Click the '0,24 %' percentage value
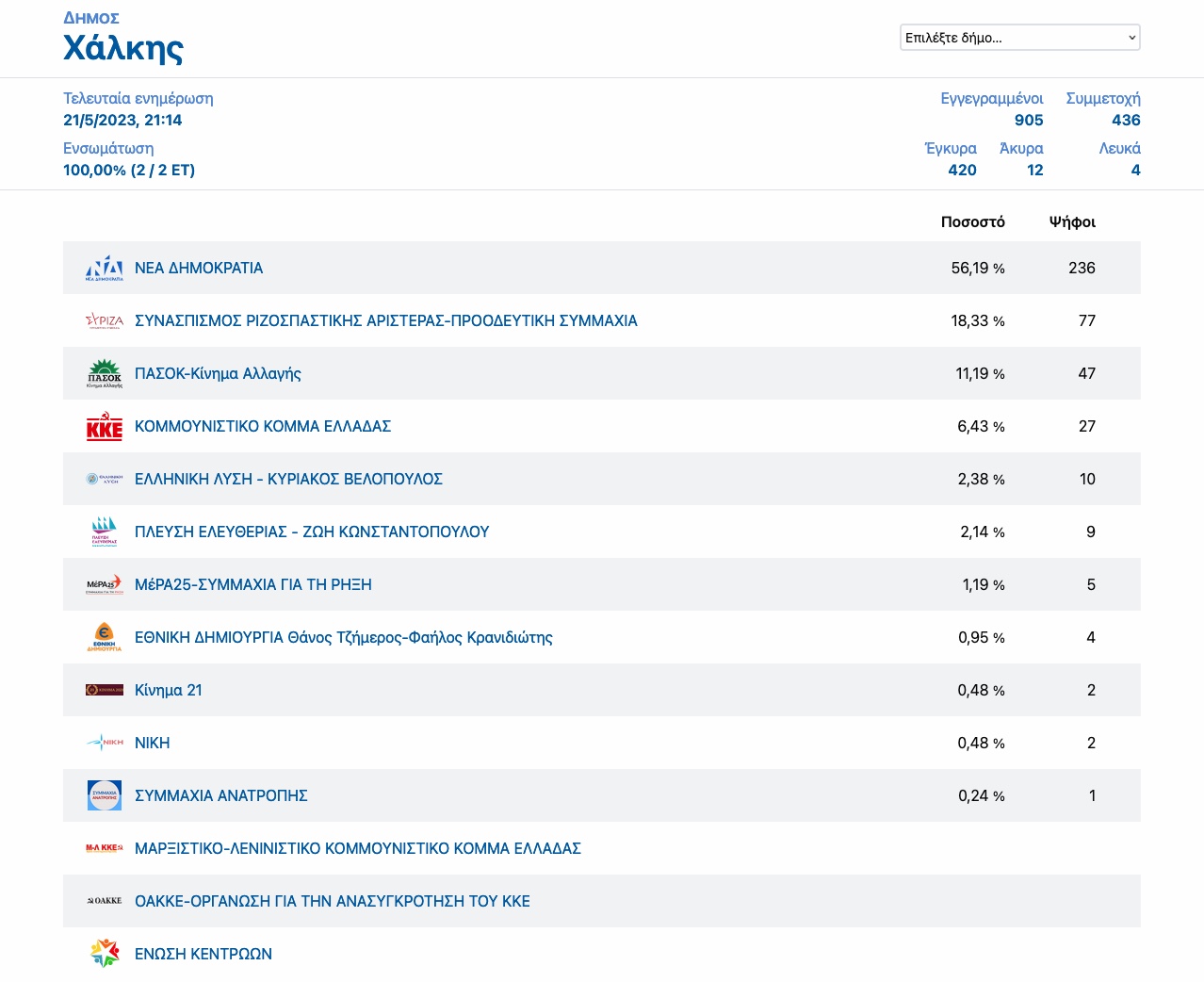Screen dimensions: 1204x982 coord(981,795)
